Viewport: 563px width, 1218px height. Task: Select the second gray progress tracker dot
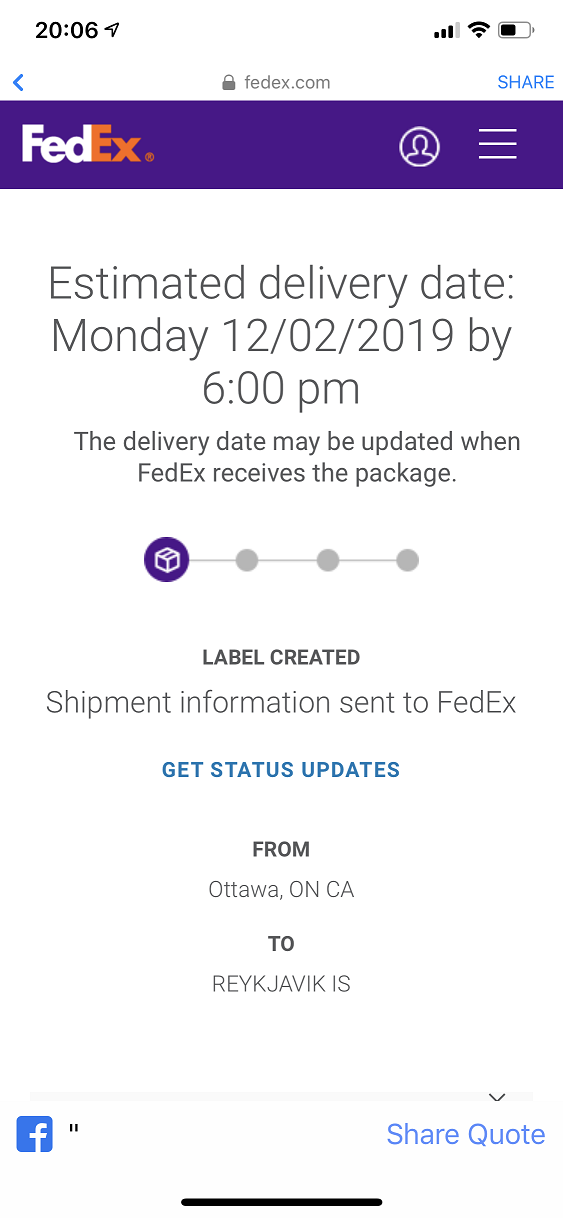point(247,561)
